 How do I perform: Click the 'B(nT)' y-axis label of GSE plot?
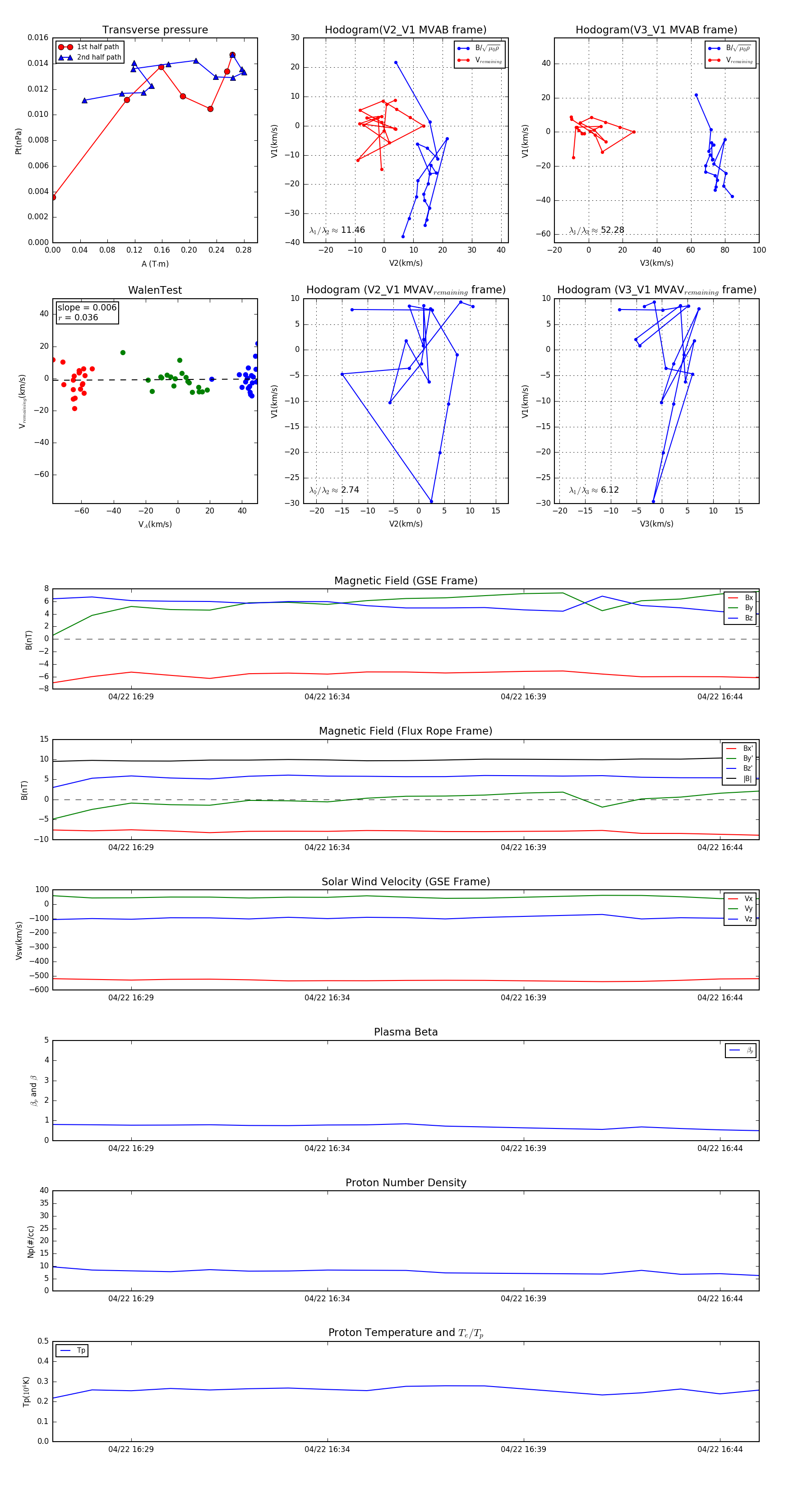(x=29, y=640)
